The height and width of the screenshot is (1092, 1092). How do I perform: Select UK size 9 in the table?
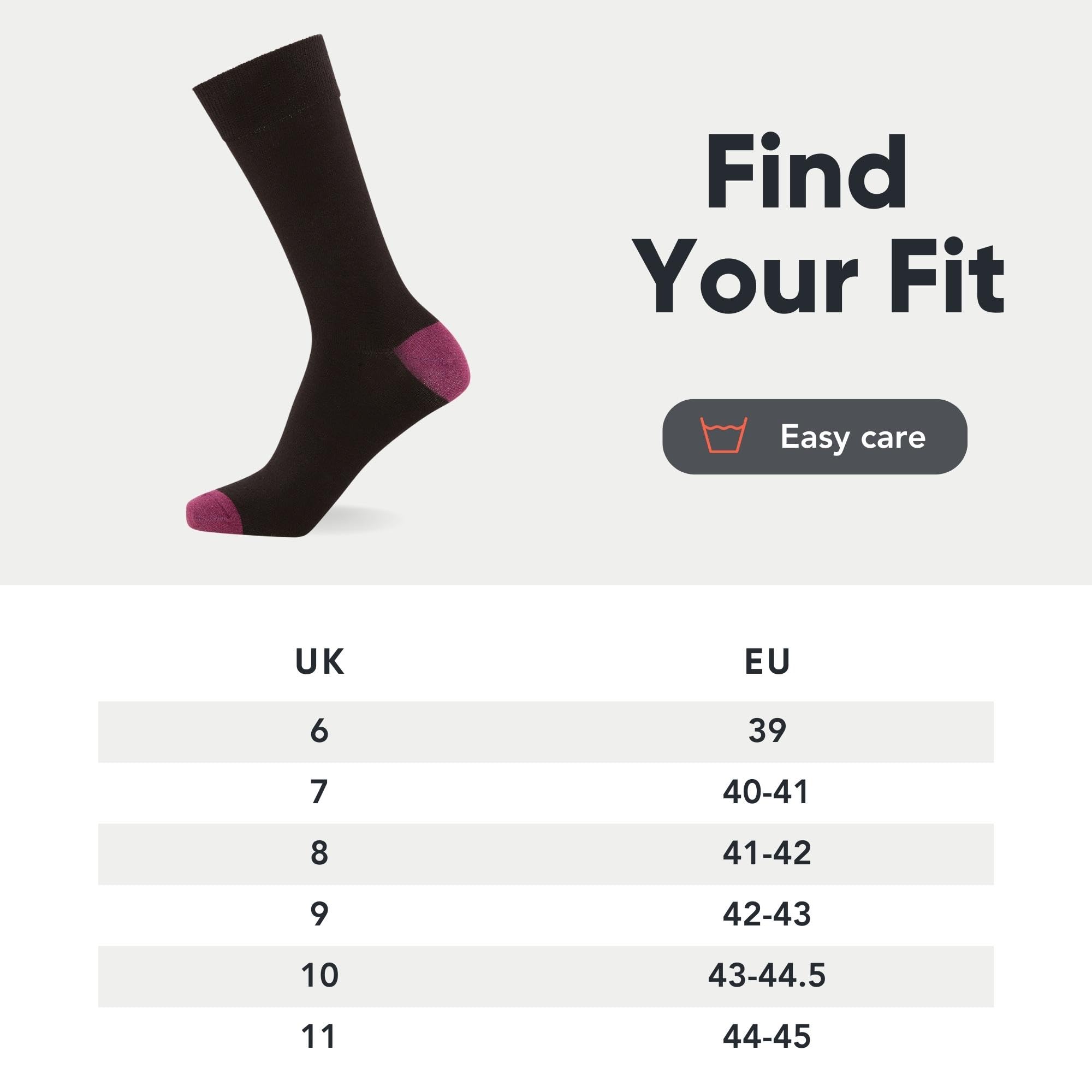319,914
